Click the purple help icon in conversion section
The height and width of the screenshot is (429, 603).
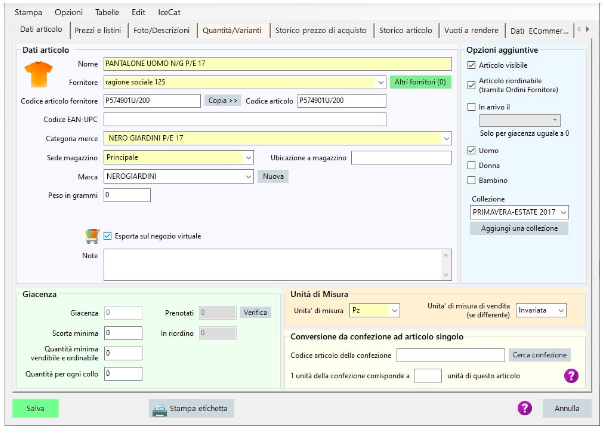571,376
